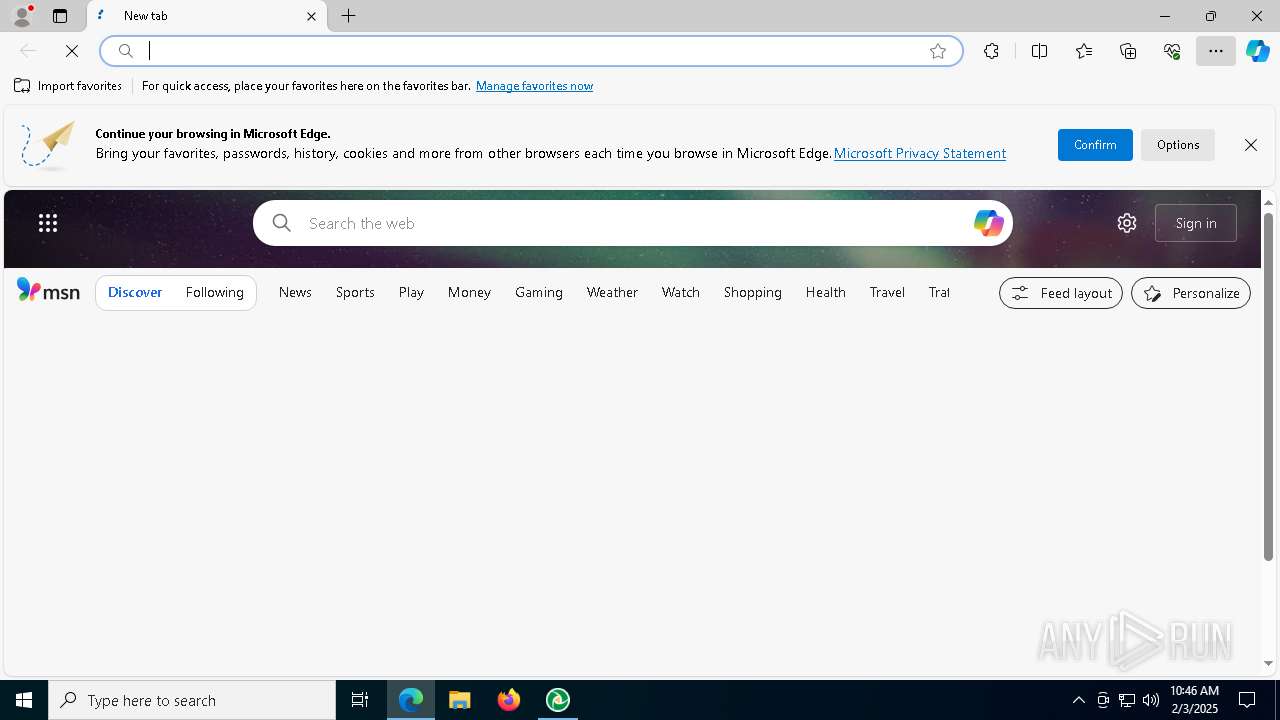Open the Money section
Viewport: 1280px width, 720px height.
pos(469,292)
